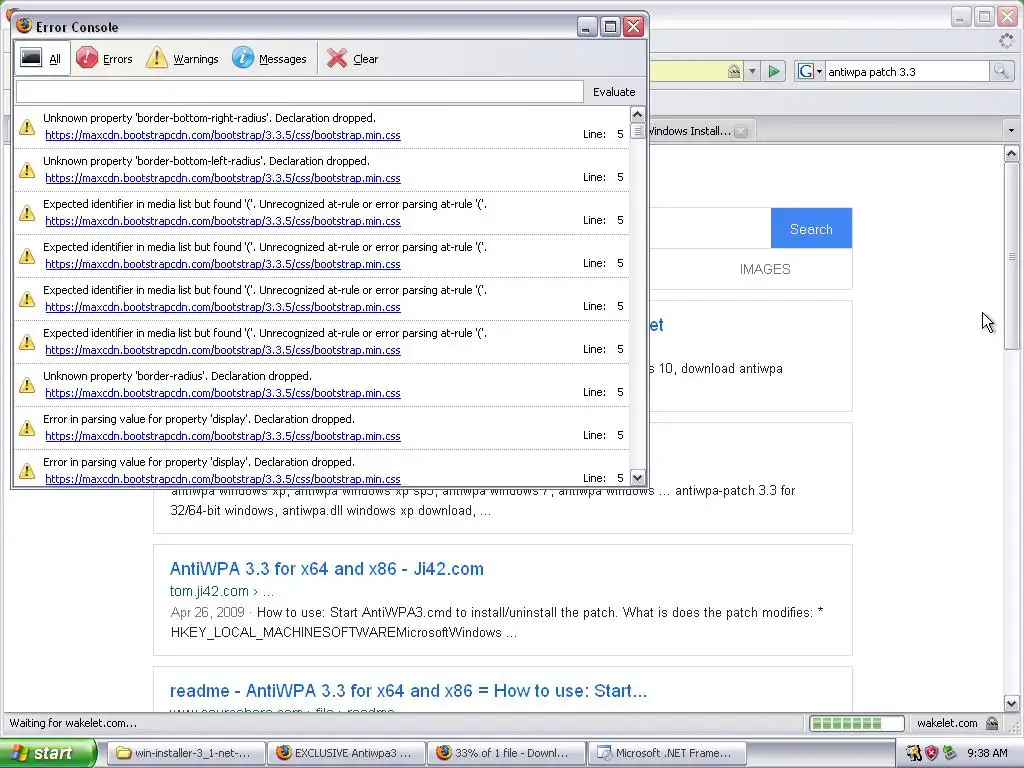Open the list all tabs dropdown
Screen dimensions: 1024x768
pyautogui.click(x=1011, y=131)
